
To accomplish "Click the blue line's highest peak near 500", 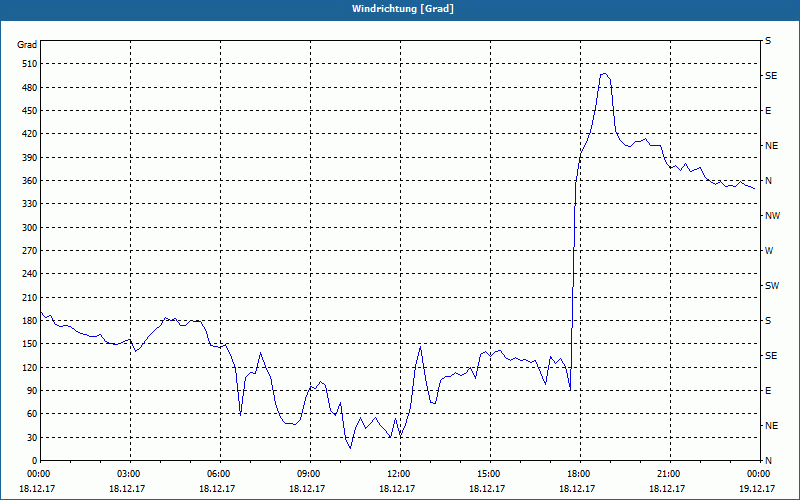I will click(x=605, y=74).
